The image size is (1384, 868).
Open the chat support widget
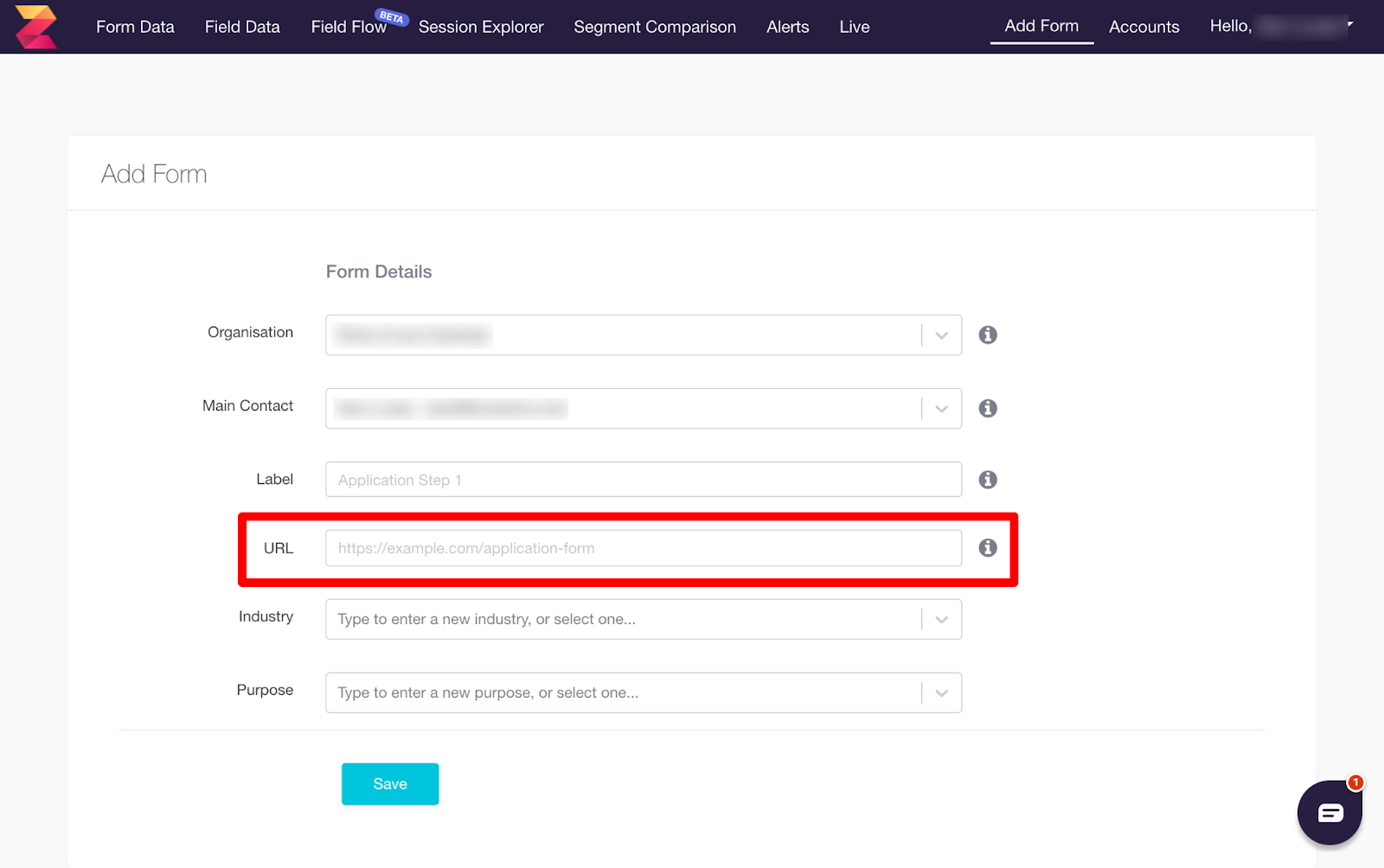point(1330,813)
